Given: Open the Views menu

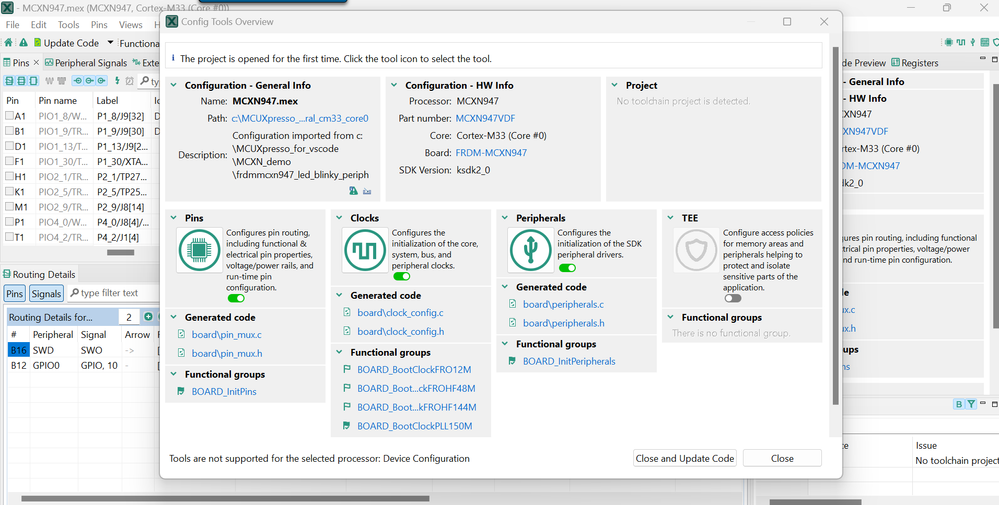Looking at the screenshot, I should point(130,25).
